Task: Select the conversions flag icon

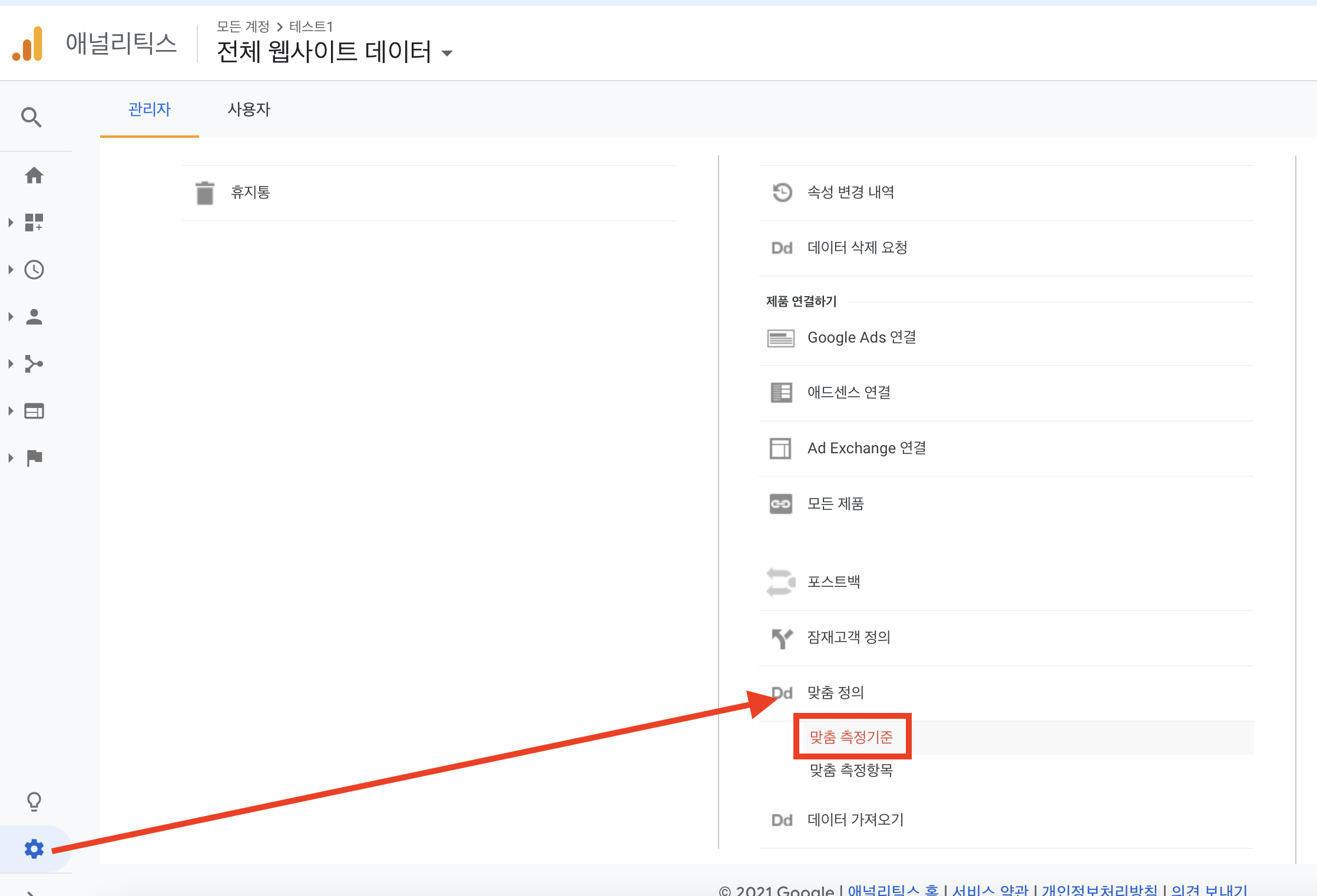Action: (35, 457)
